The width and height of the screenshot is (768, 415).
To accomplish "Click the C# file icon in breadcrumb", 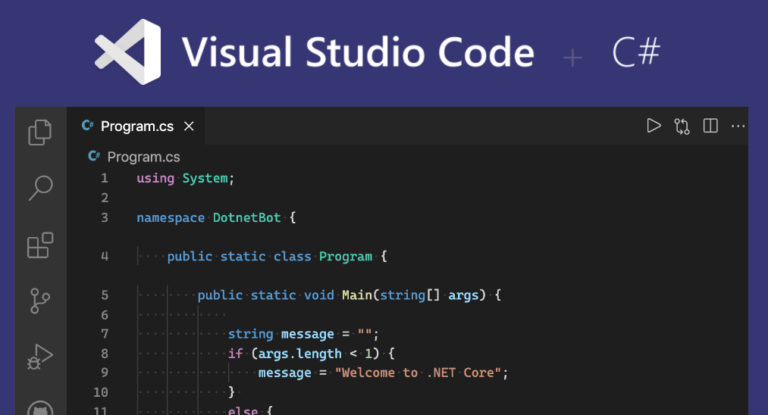I will click(x=94, y=156).
